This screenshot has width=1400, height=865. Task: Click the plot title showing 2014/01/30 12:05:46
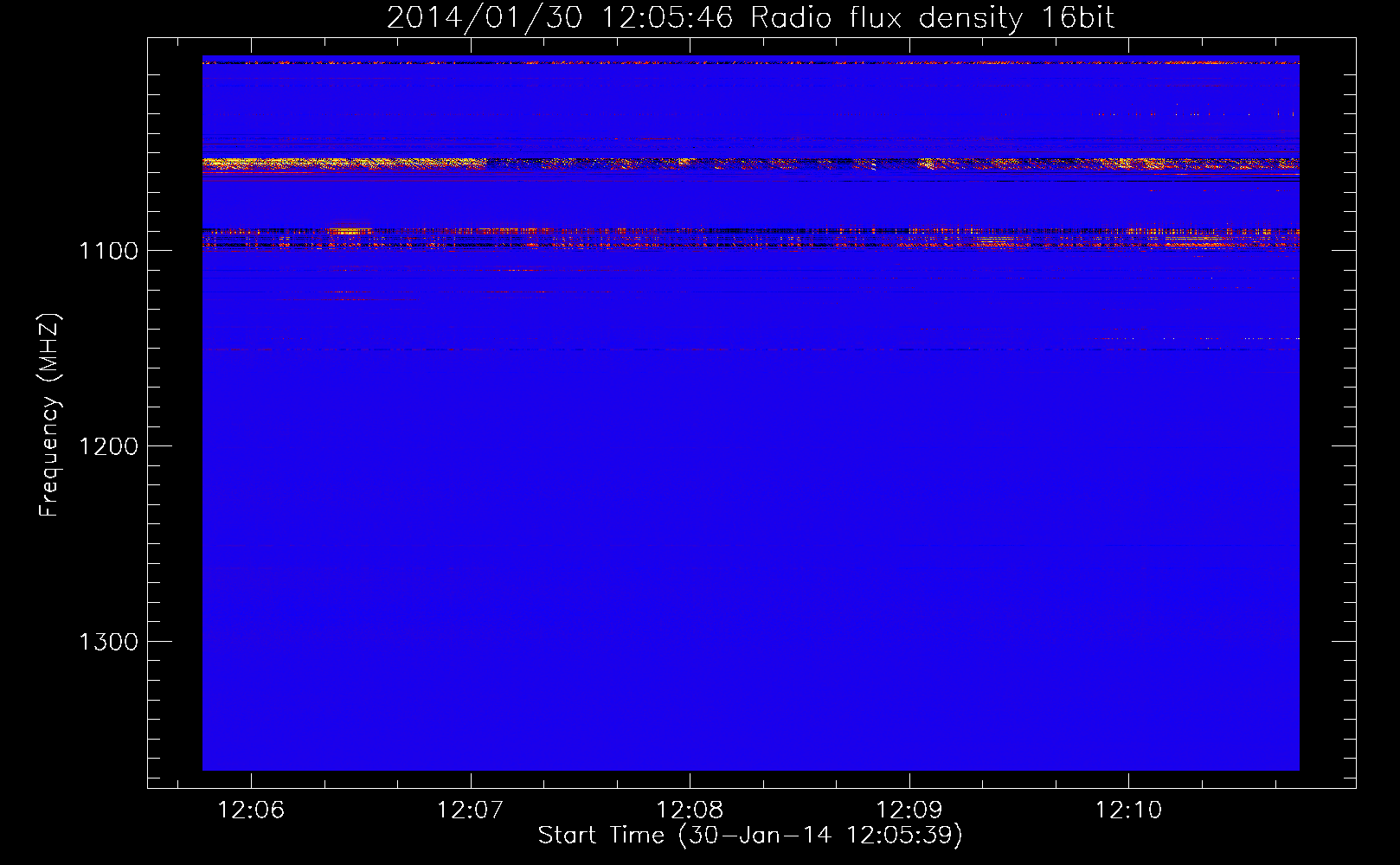750,18
